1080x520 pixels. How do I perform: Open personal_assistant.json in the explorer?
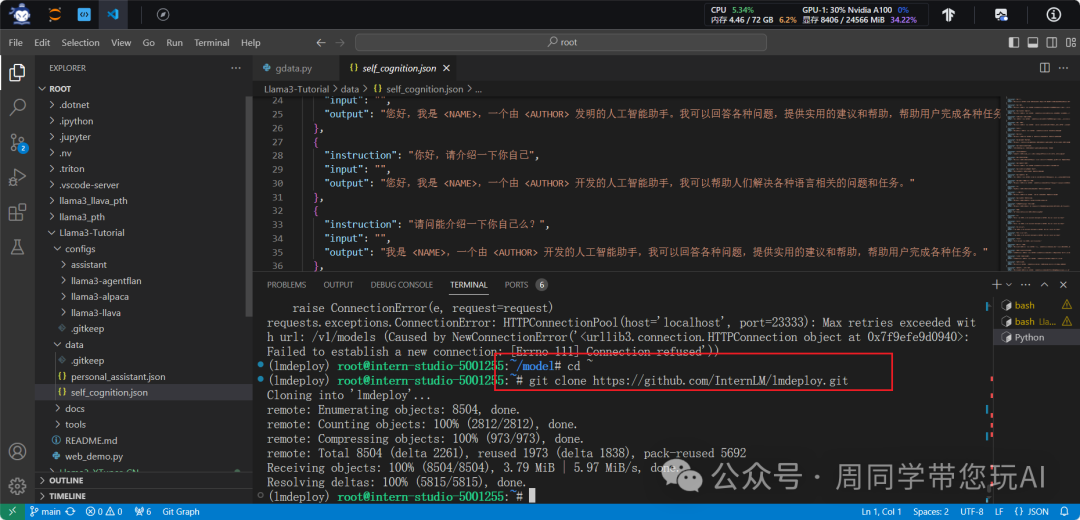pyautogui.click(x=118, y=377)
